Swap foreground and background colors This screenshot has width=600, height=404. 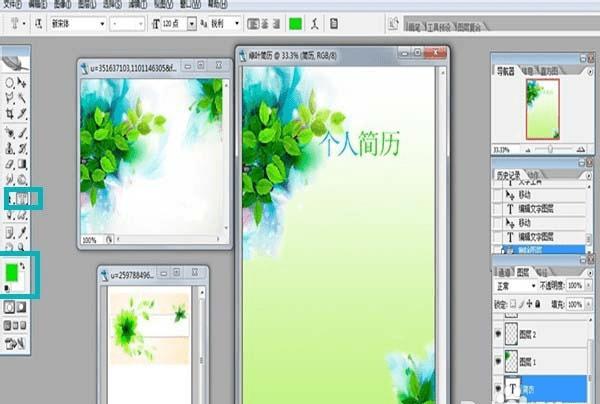pyautogui.click(x=23, y=265)
